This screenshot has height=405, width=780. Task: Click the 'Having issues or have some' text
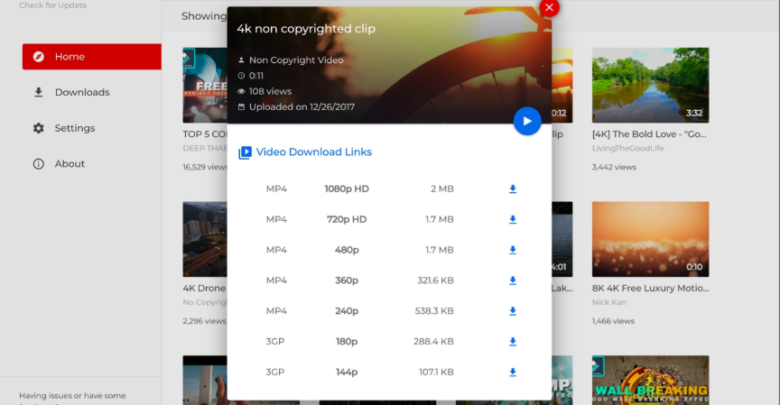click(73, 396)
